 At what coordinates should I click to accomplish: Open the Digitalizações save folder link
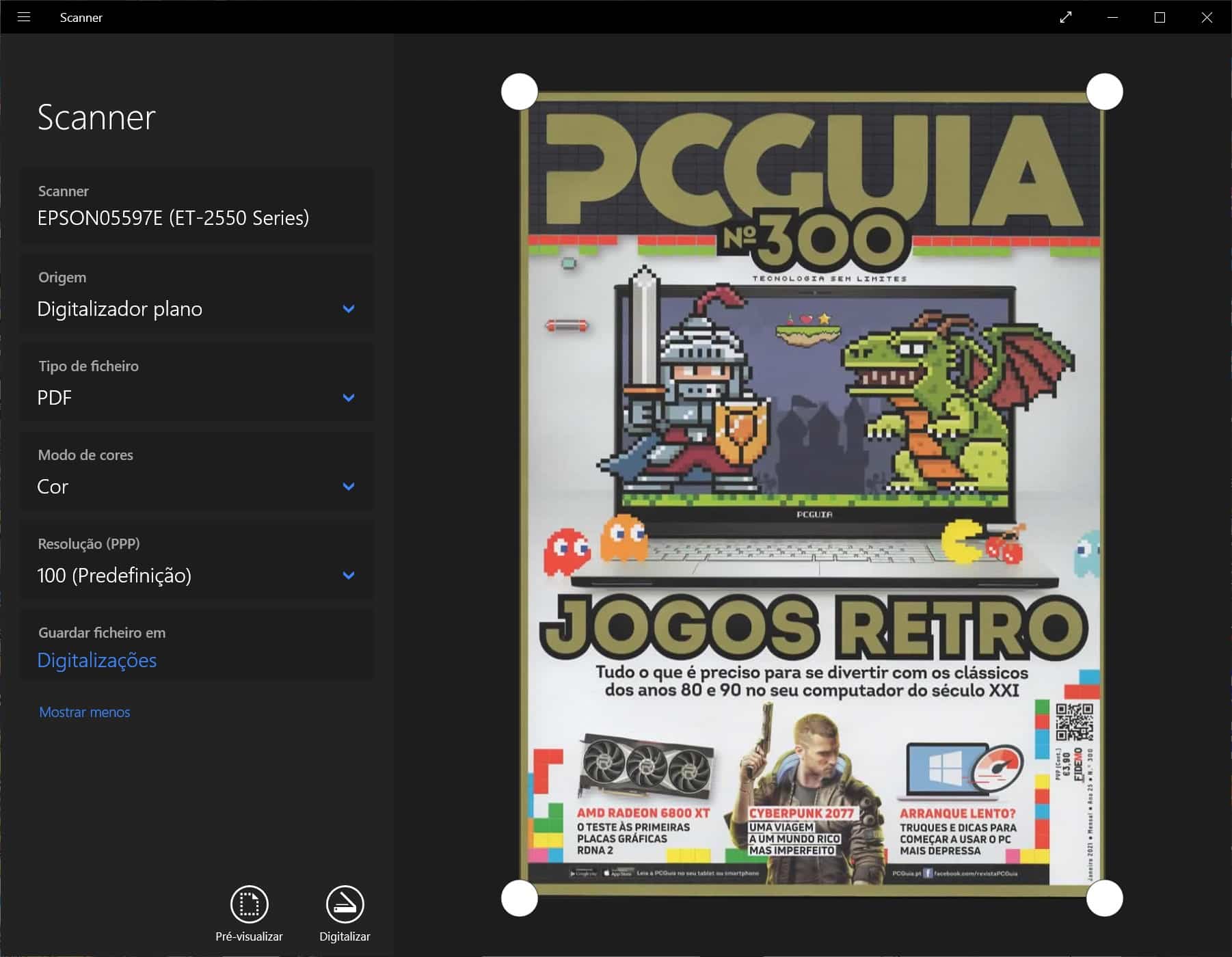click(x=97, y=660)
